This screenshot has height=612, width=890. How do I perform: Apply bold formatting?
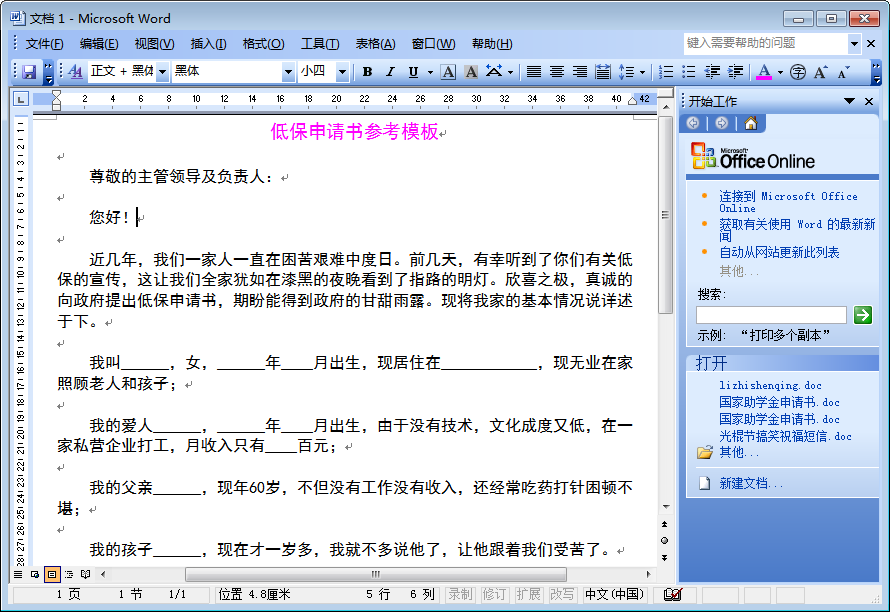click(367, 72)
